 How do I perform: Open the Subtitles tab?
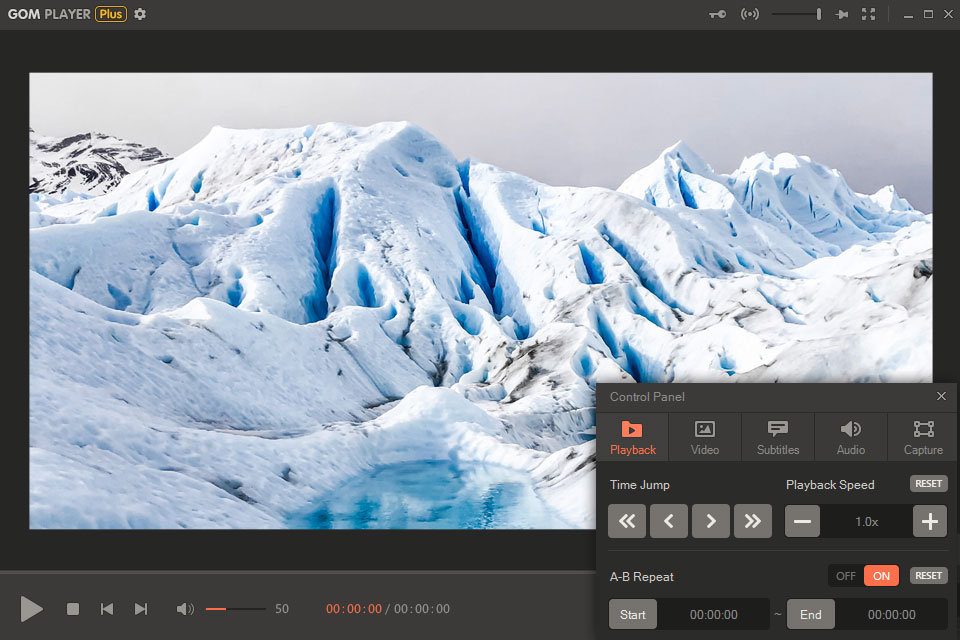pos(778,437)
